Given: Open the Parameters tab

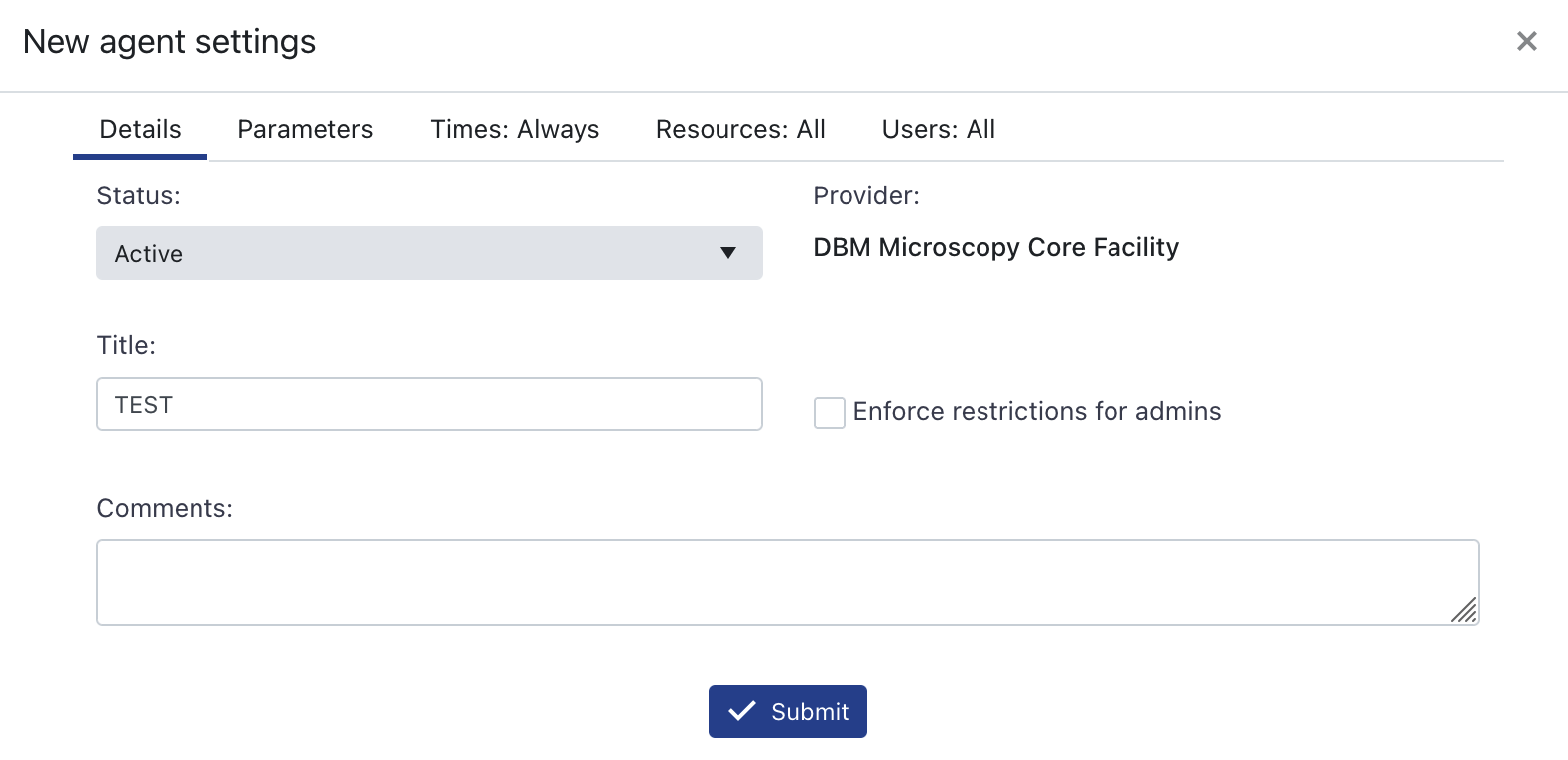Looking at the screenshot, I should click(x=305, y=130).
